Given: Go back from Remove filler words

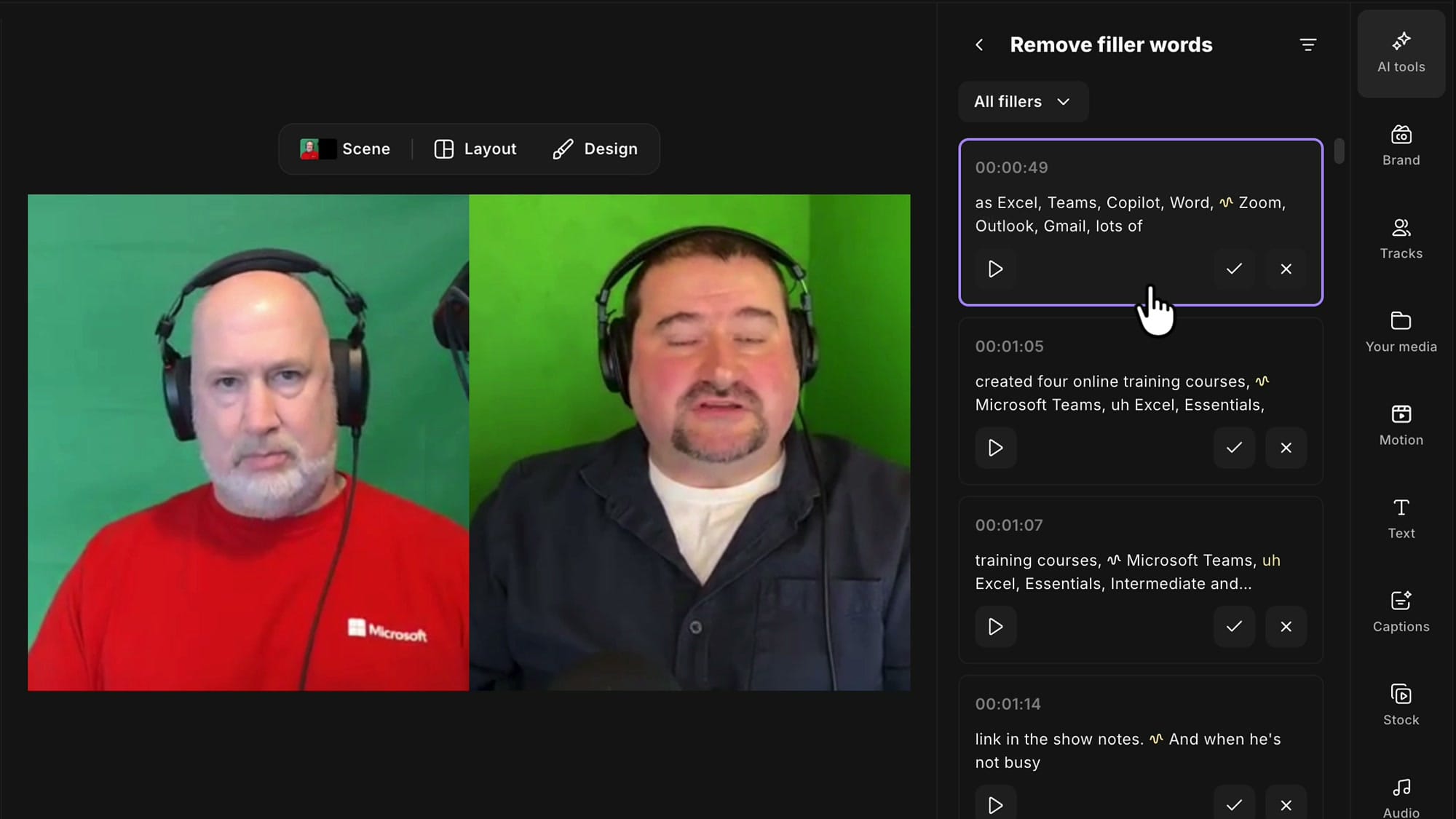Looking at the screenshot, I should 979,45.
